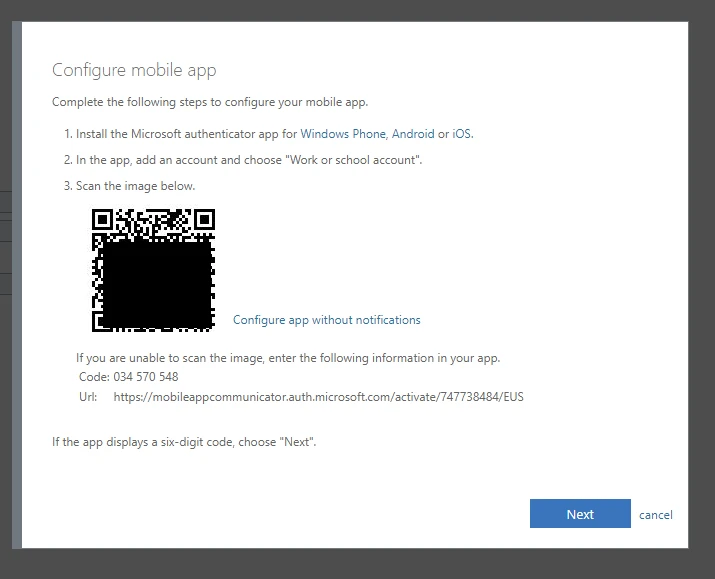This screenshot has height=579, width=715.
Task: Click the "Url:" label
Action: pyautogui.click(x=89, y=397)
